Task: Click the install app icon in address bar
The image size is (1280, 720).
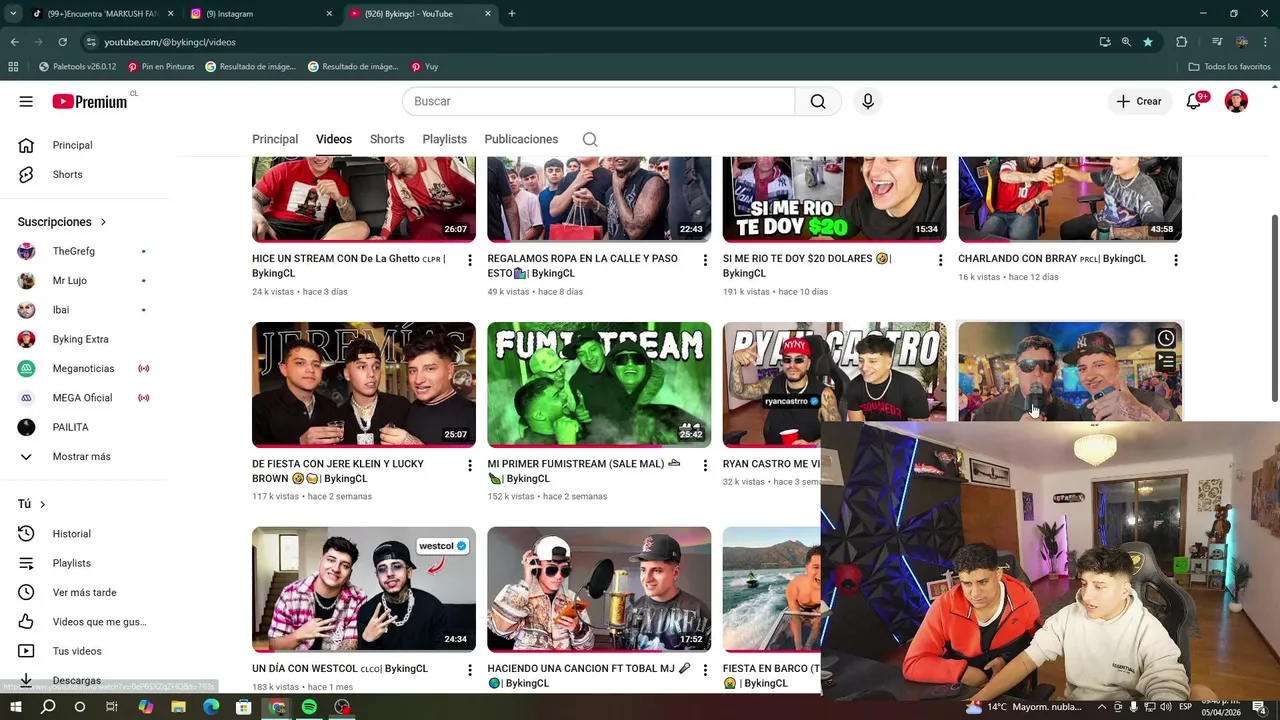Action: click(x=1105, y=42)
